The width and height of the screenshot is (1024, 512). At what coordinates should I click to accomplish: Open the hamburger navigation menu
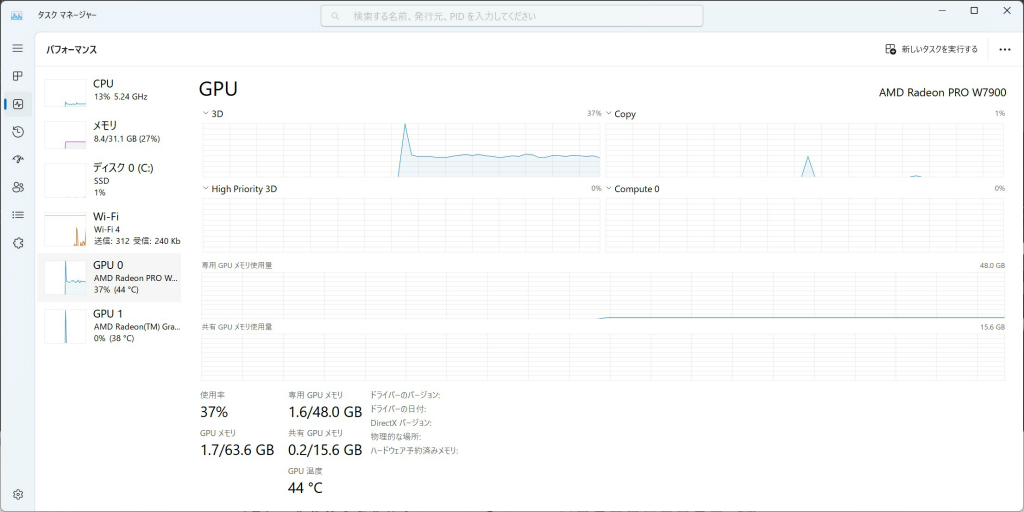coord(18,48)
